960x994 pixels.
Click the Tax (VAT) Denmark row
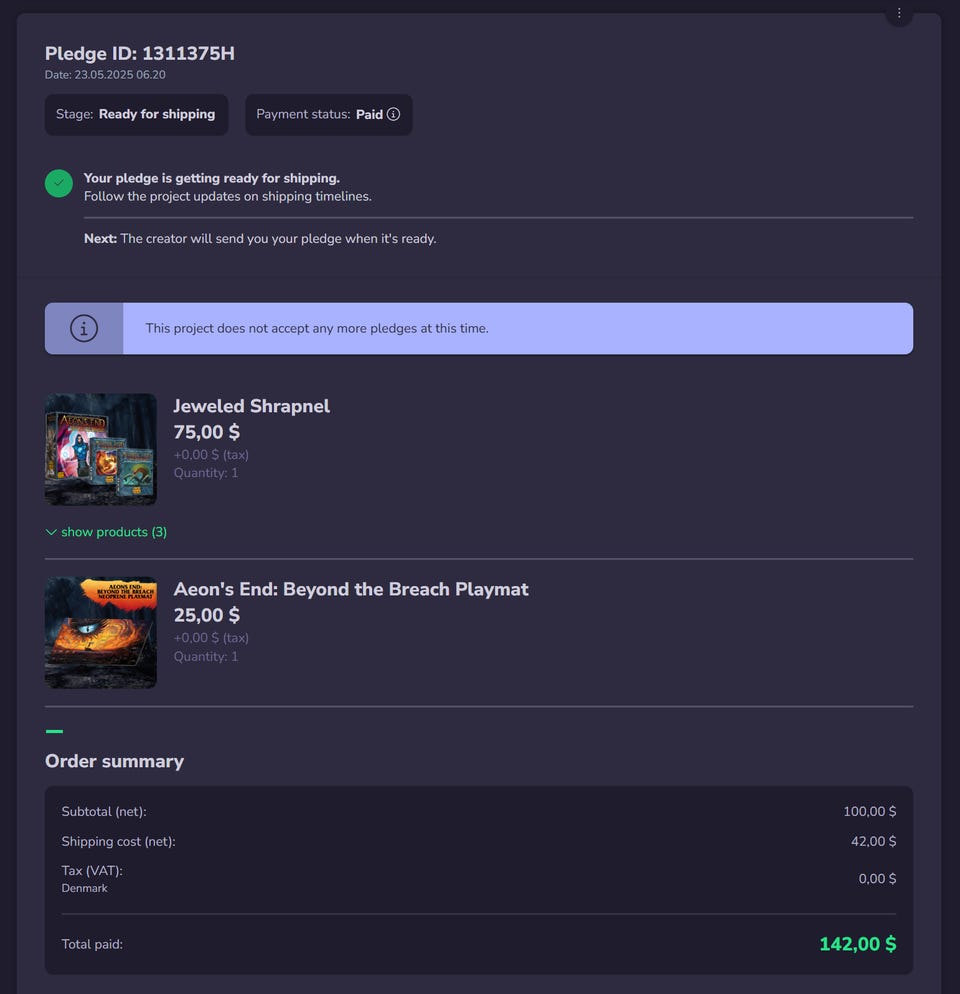[479, 879]
